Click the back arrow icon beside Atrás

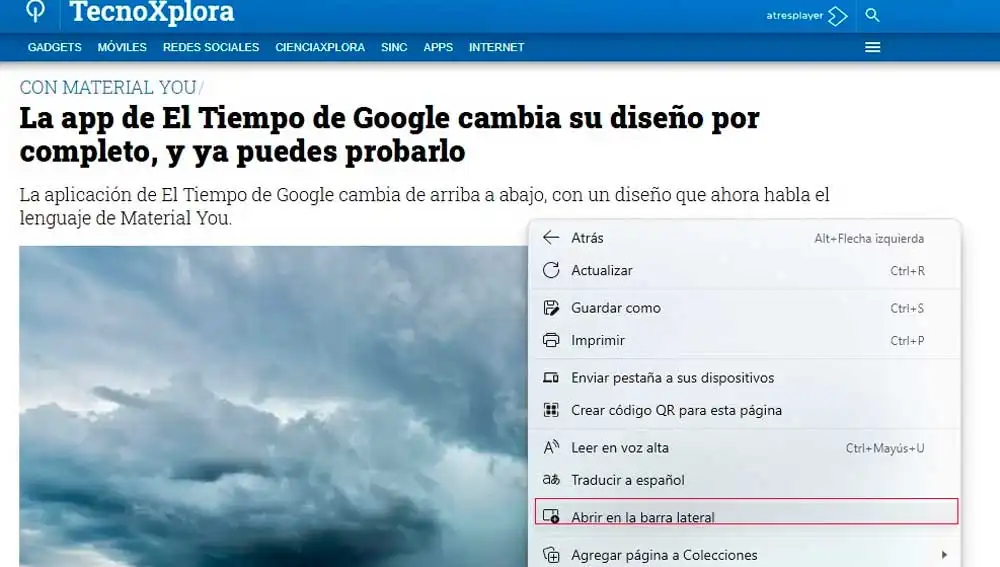pos(551,238)
